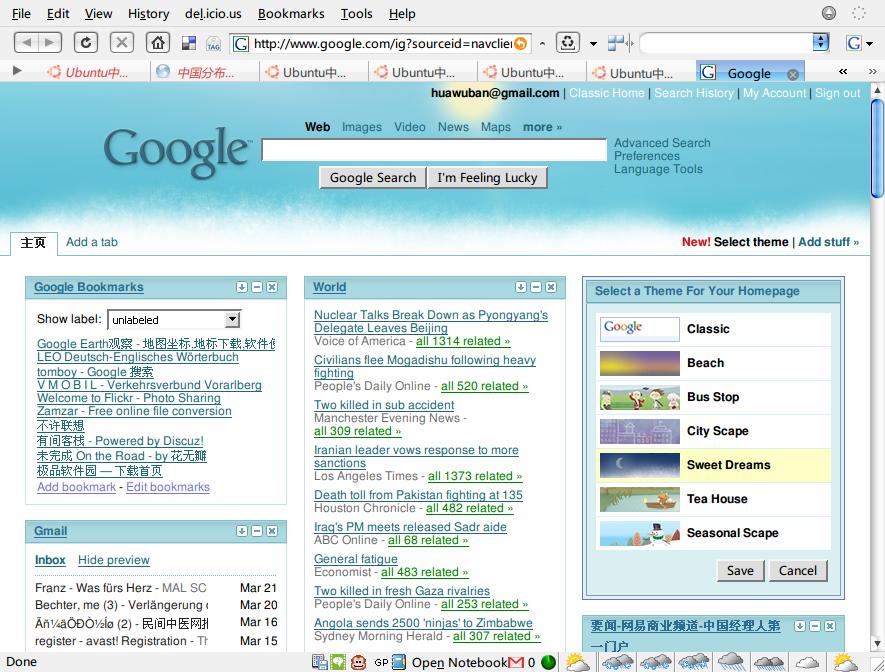Screen dimensions: 885x672
Task: Minimize the World news gadget
Action: pos(536,287)
